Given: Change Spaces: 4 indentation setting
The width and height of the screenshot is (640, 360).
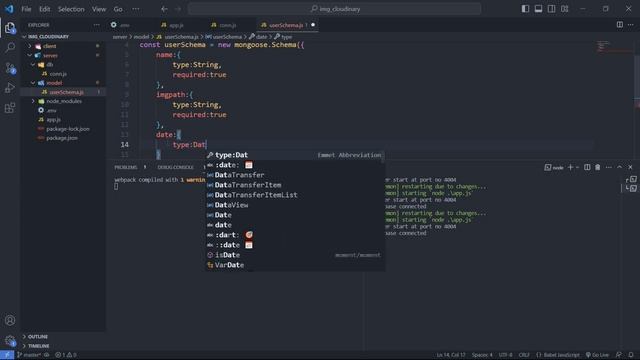Looking at the screenshot, I should point(482,355).
